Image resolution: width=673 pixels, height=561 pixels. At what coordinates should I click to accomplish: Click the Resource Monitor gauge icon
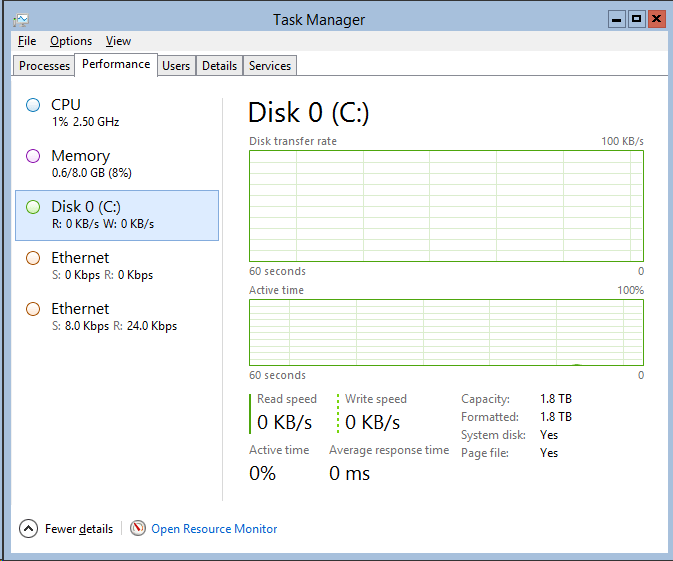click(x=138, y=528)
